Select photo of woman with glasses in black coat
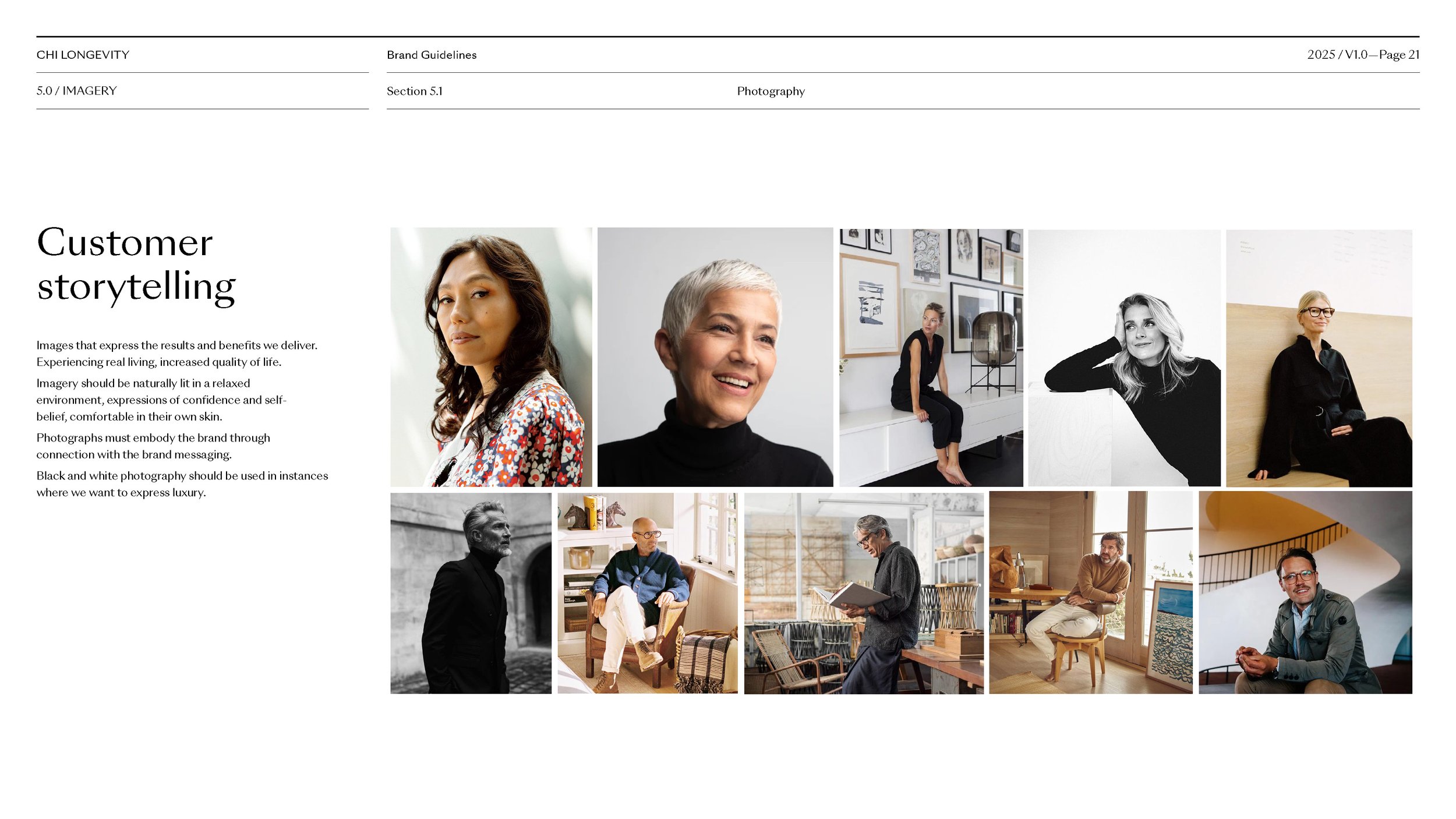This screenshot has width=1456, height=819. click(x=1319, y=358)
